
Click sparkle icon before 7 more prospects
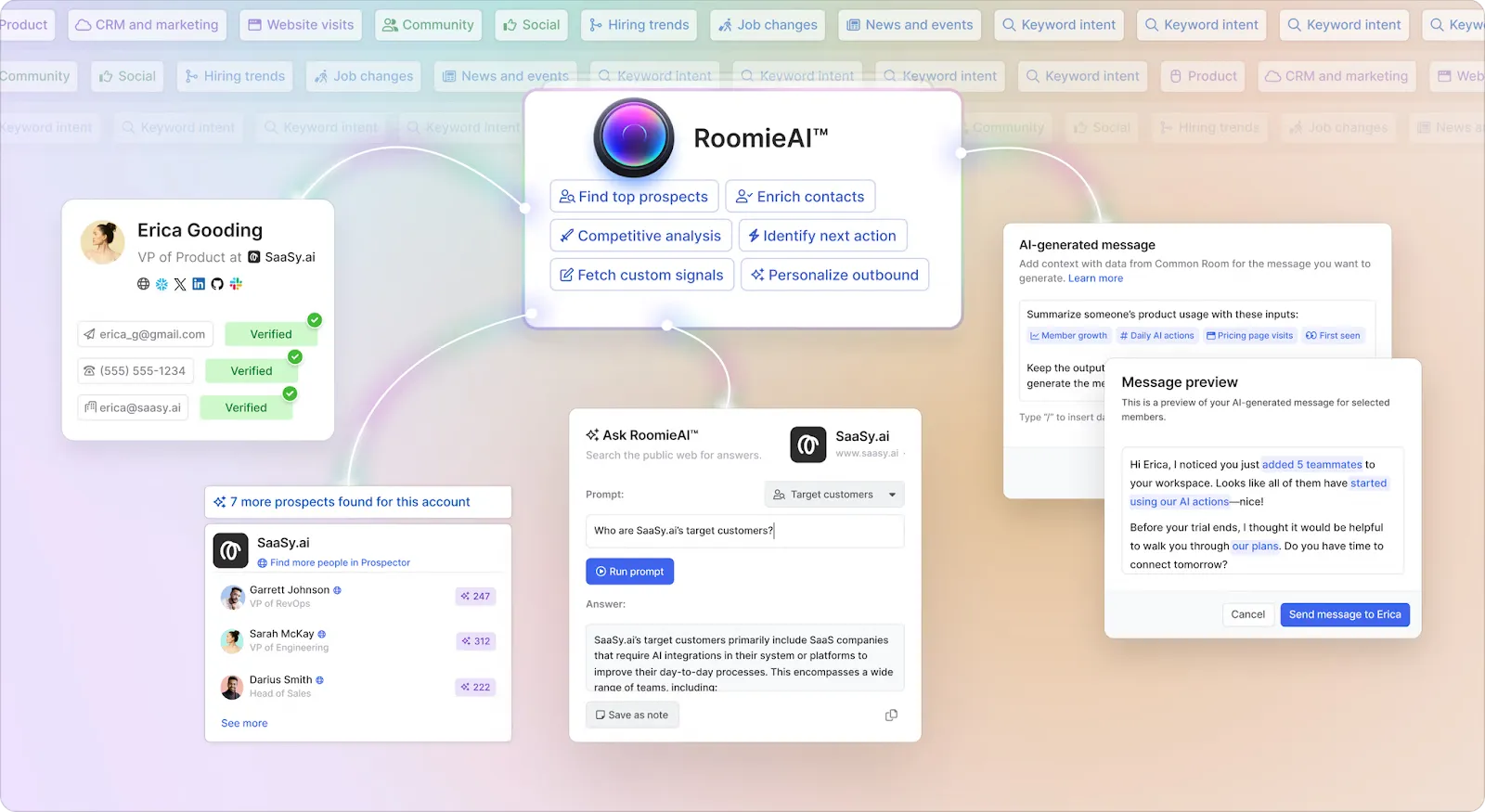tap(220, 502)
